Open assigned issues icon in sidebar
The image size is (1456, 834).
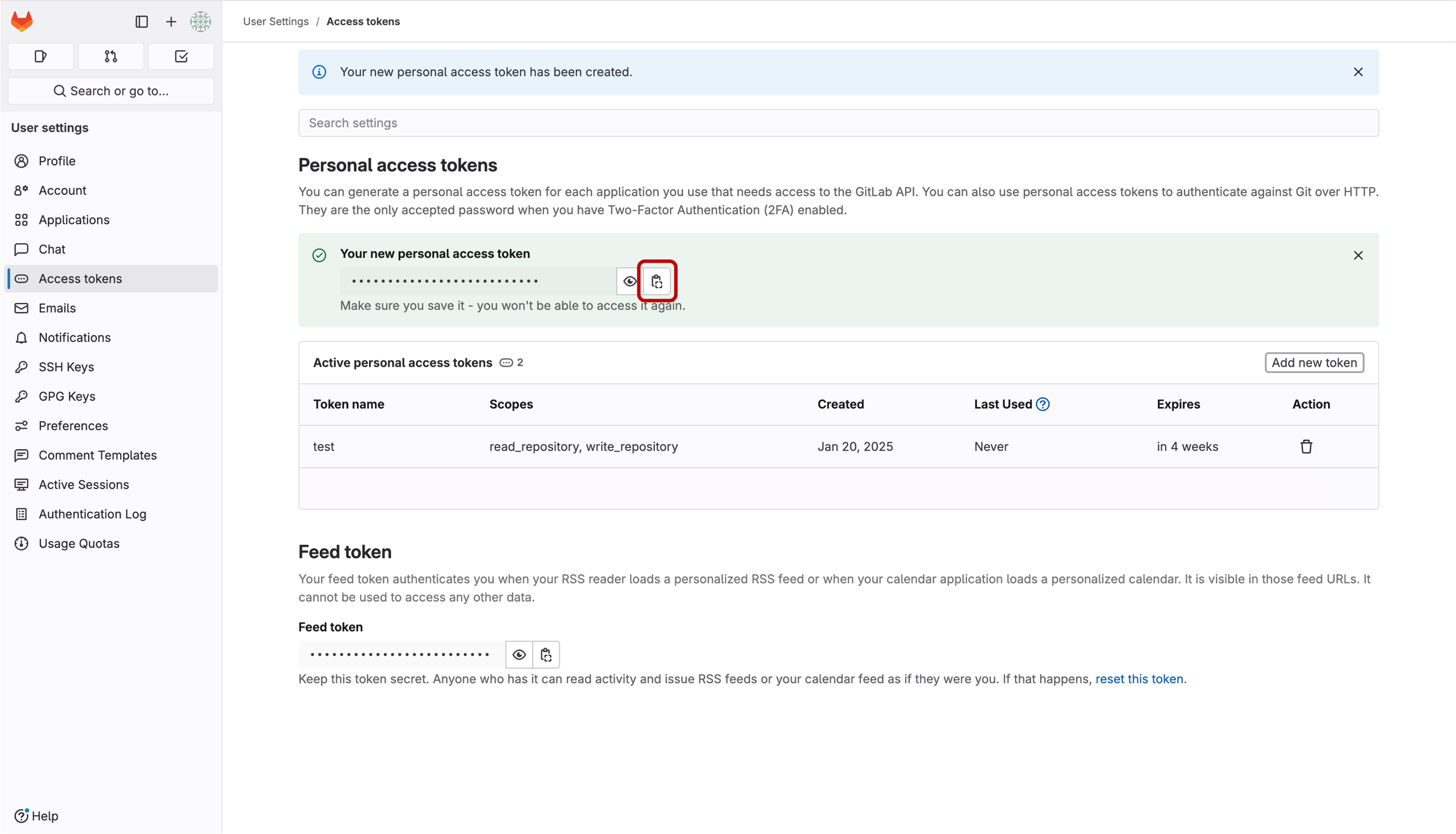tap(41, 56)
